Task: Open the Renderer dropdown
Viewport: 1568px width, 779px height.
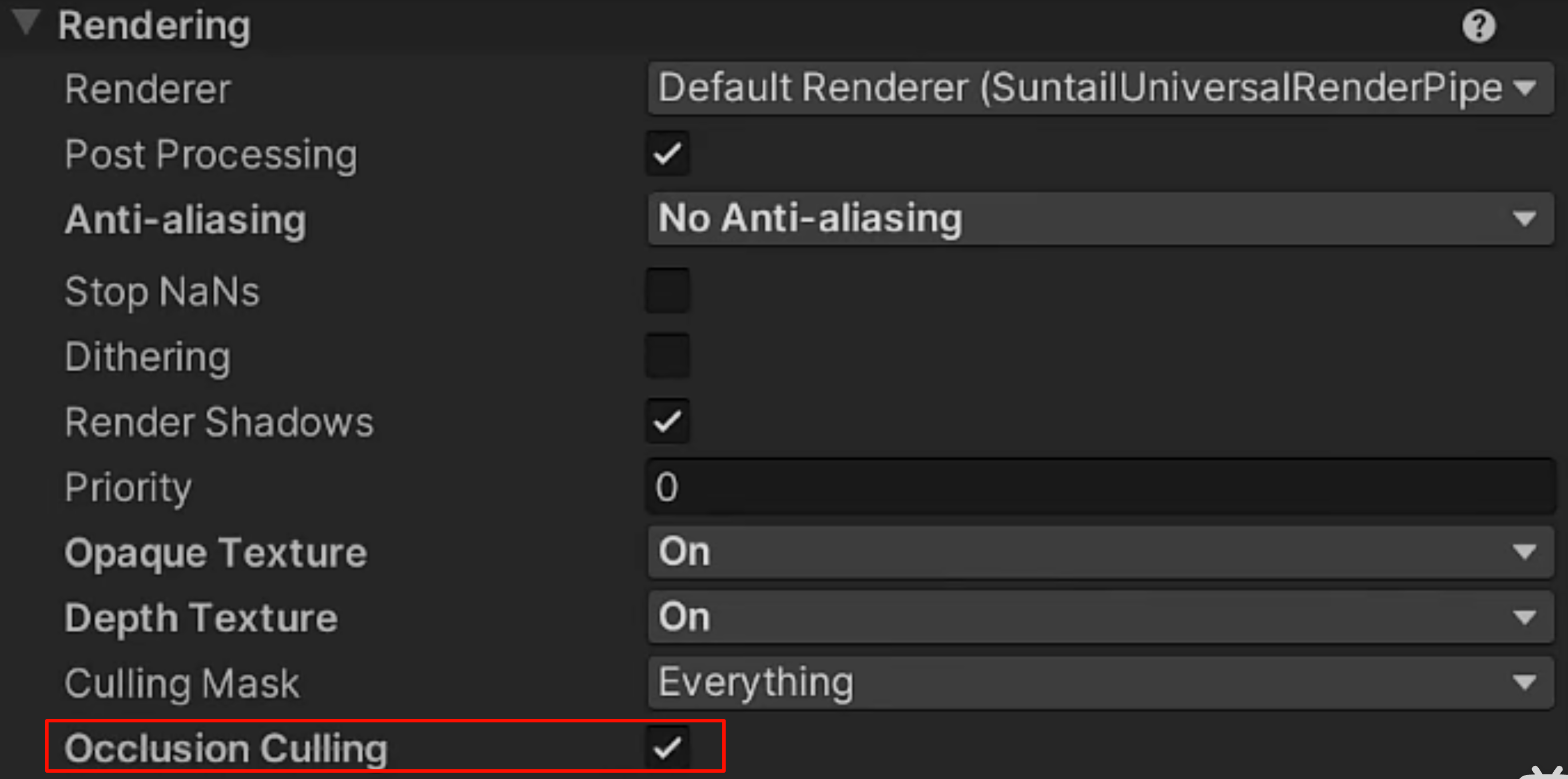Action: (1099, 88)
